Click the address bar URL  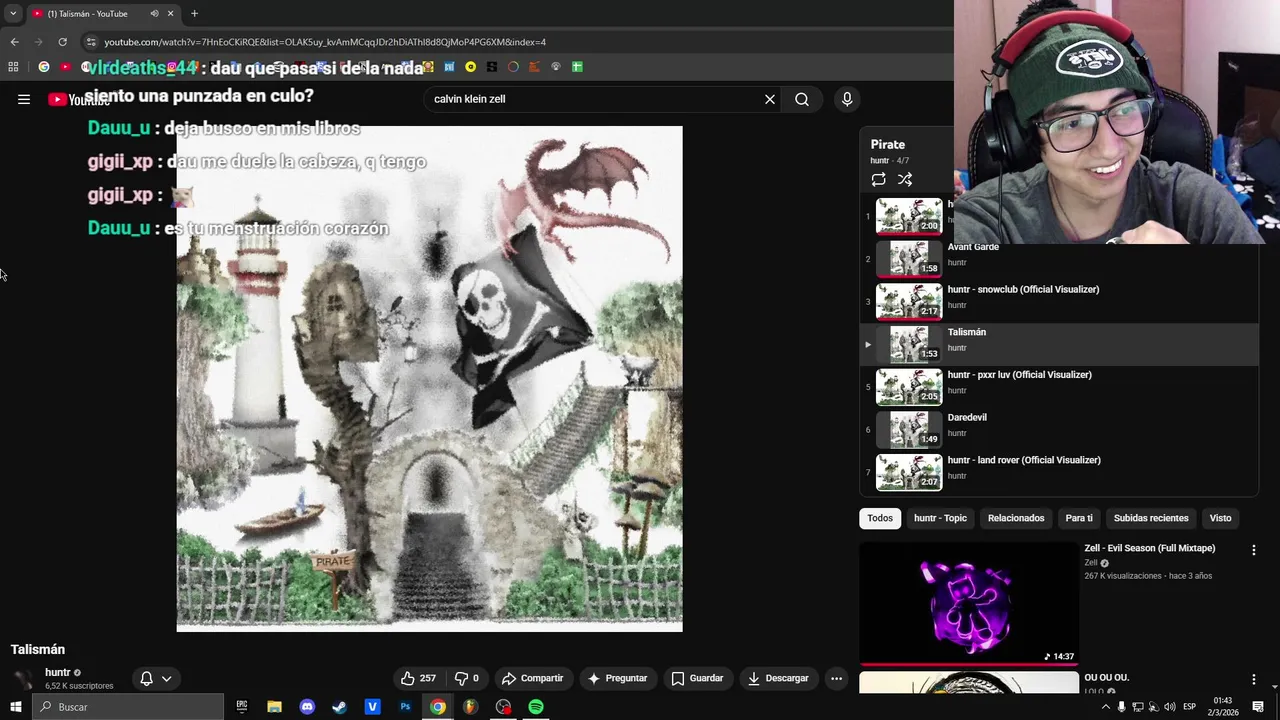(x=325, y=42)
